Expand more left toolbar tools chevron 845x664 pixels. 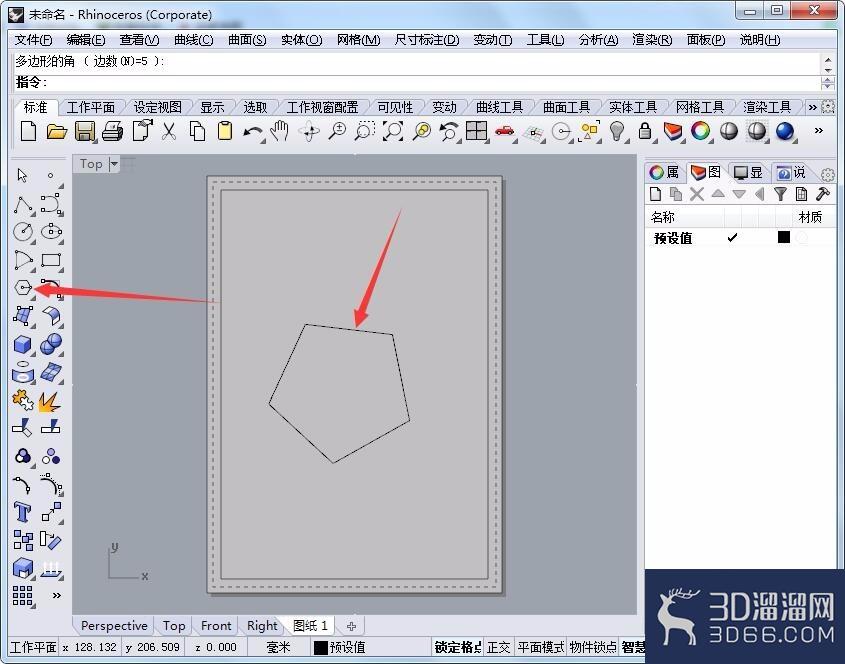56,596
